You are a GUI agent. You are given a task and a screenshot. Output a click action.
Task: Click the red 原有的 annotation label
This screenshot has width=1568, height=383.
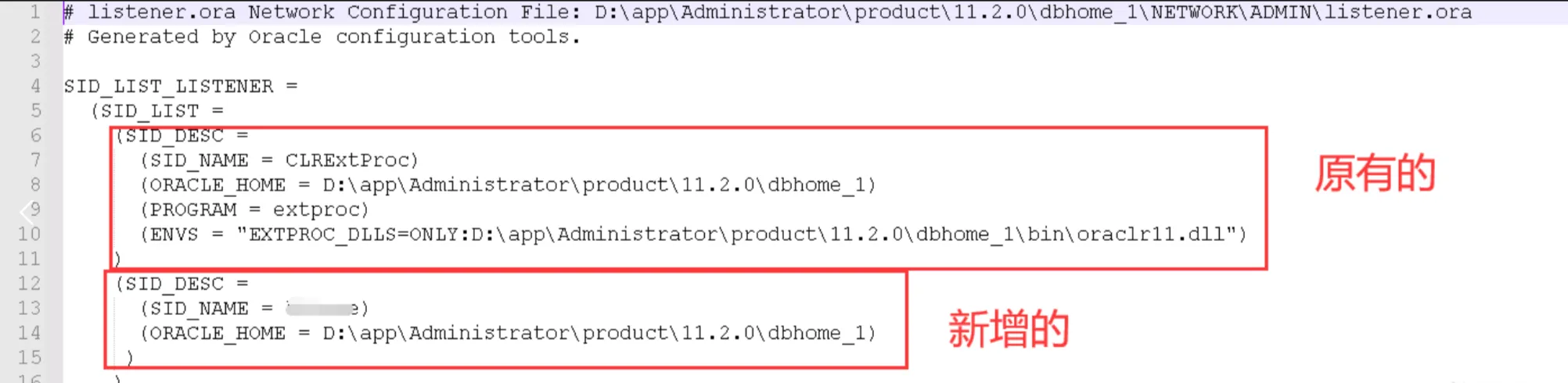click(x=1375, y=174)
